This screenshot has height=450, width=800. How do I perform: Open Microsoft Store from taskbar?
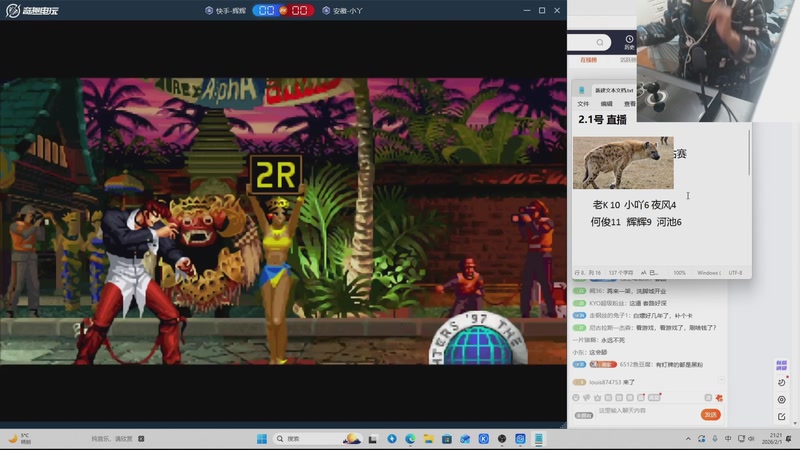(447, 439)
